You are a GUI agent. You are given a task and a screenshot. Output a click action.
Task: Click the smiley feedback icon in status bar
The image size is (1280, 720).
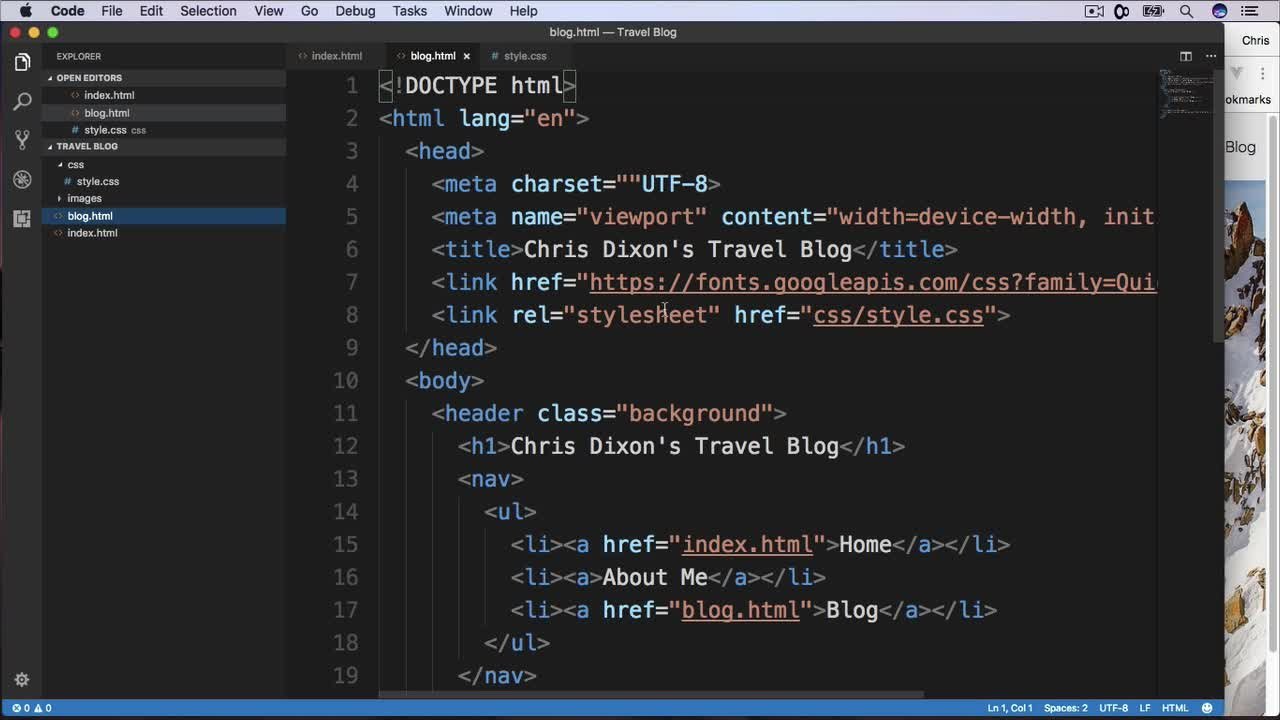point(1207,708)
